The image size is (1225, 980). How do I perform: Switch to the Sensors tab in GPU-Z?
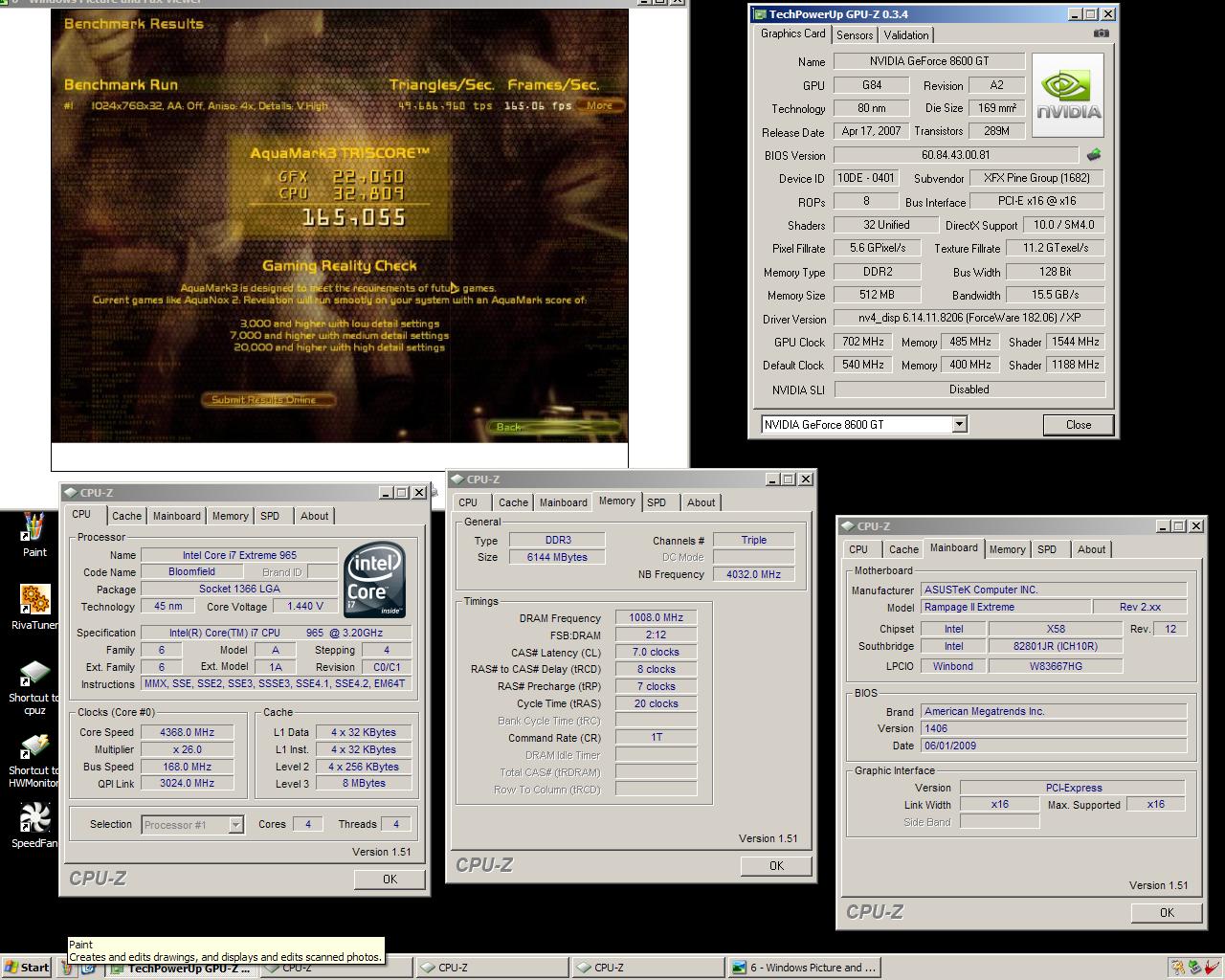[855, 35]
